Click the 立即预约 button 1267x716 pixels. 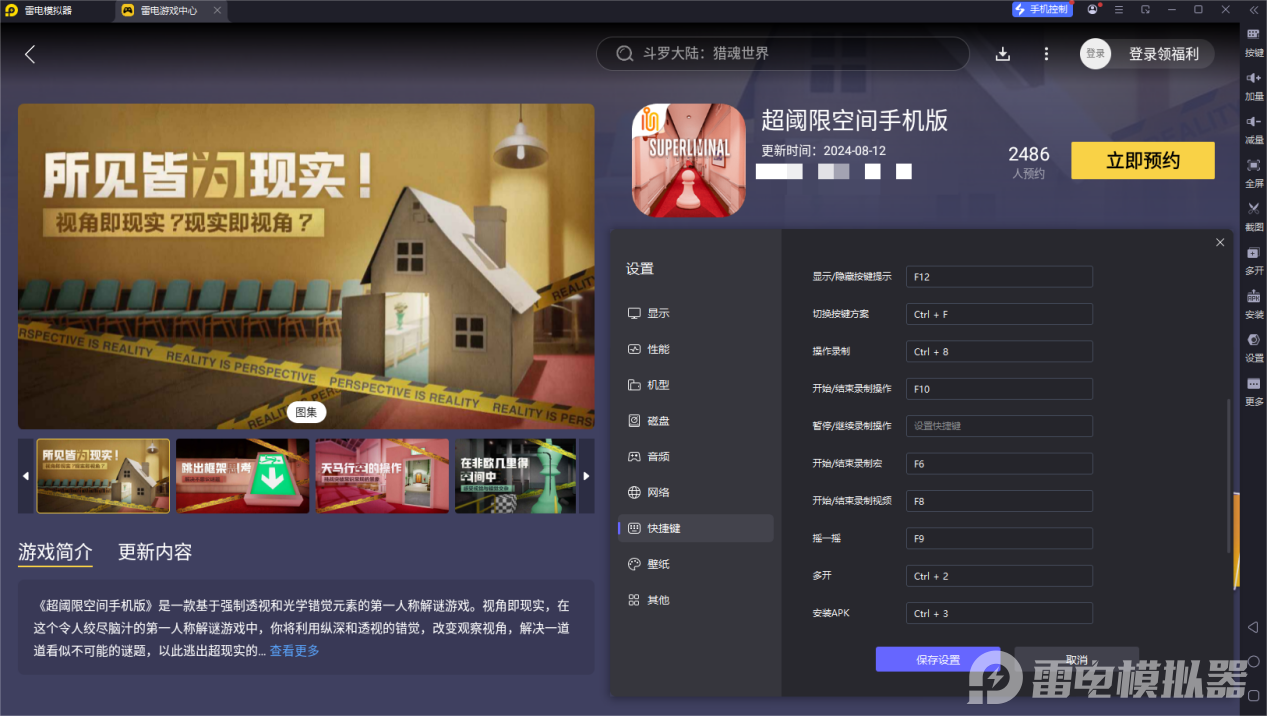1143,161
